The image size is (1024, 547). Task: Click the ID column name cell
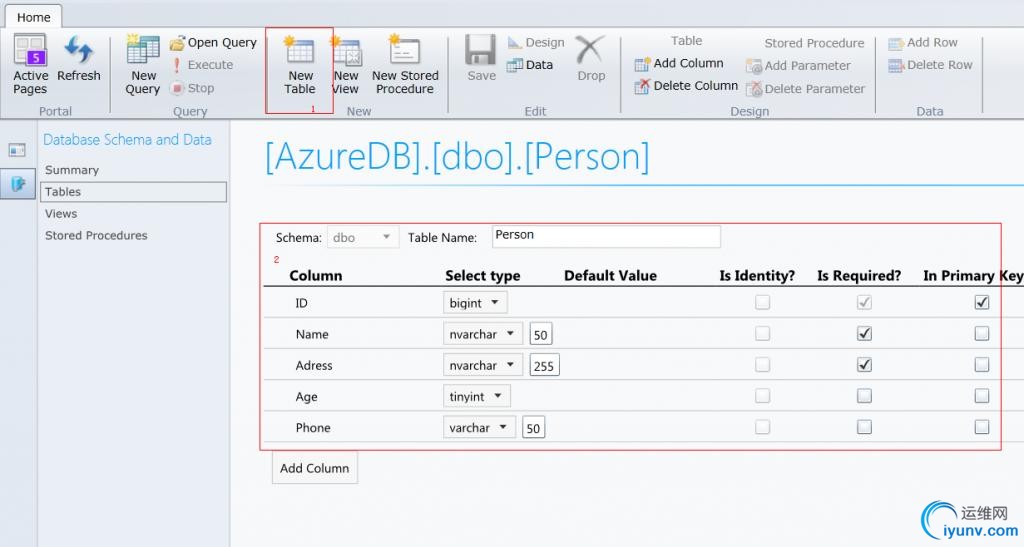pos(301,303)
